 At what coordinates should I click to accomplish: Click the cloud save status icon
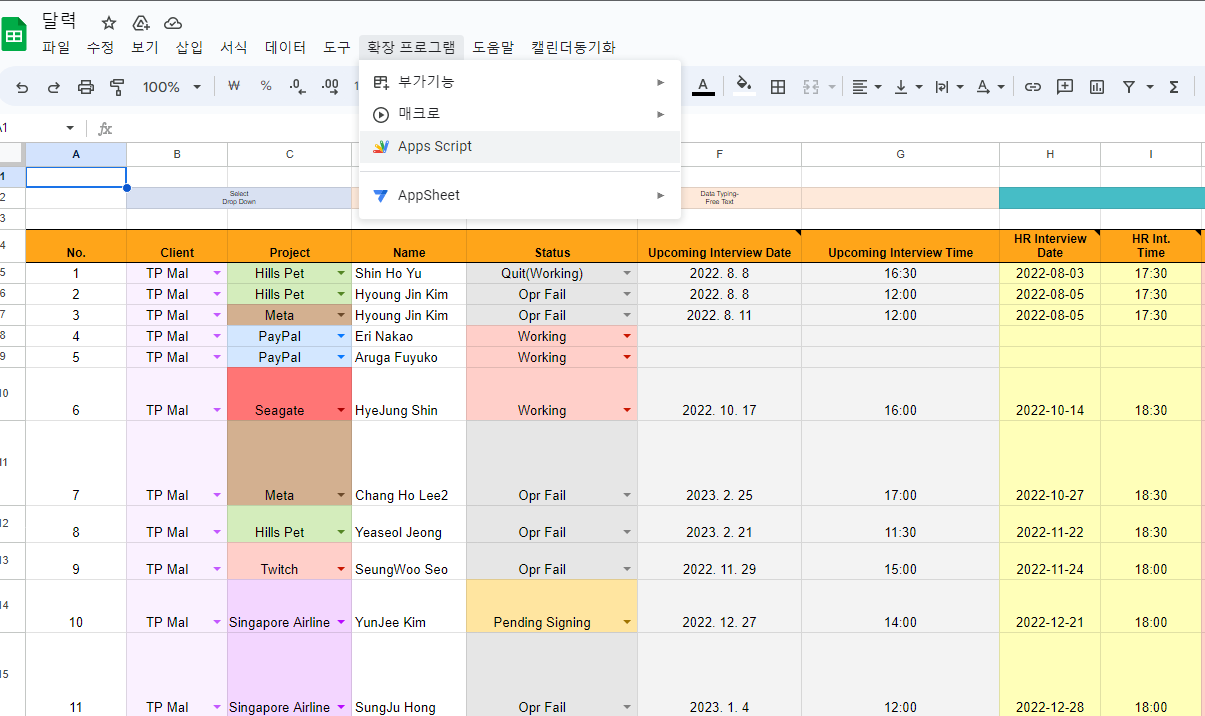(173, 22)
